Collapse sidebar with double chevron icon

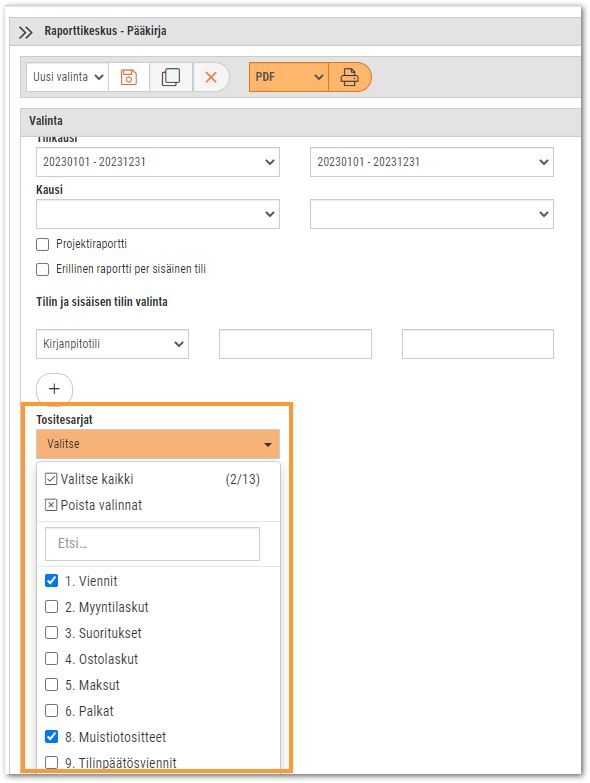pos(25,32)
